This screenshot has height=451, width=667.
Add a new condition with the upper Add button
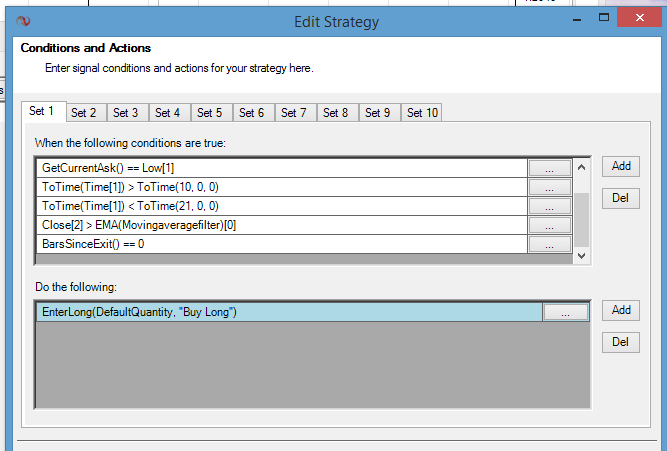pos(621,167)
